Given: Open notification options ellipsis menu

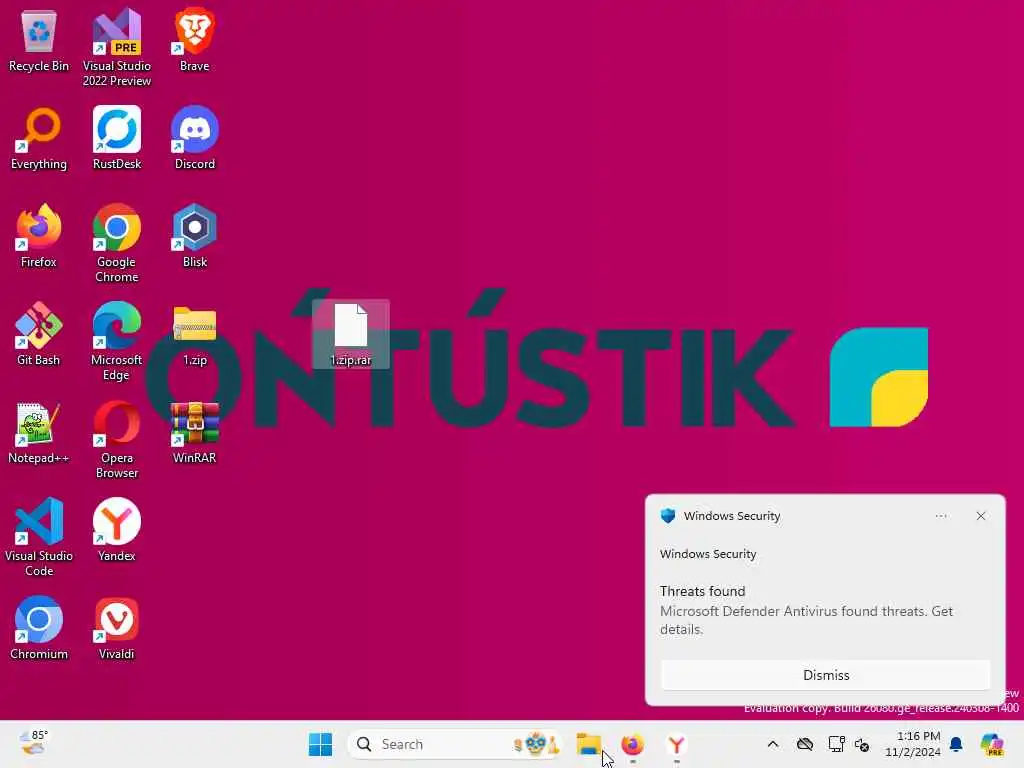Looking at the screenshot, I should [x=940, y=516].
